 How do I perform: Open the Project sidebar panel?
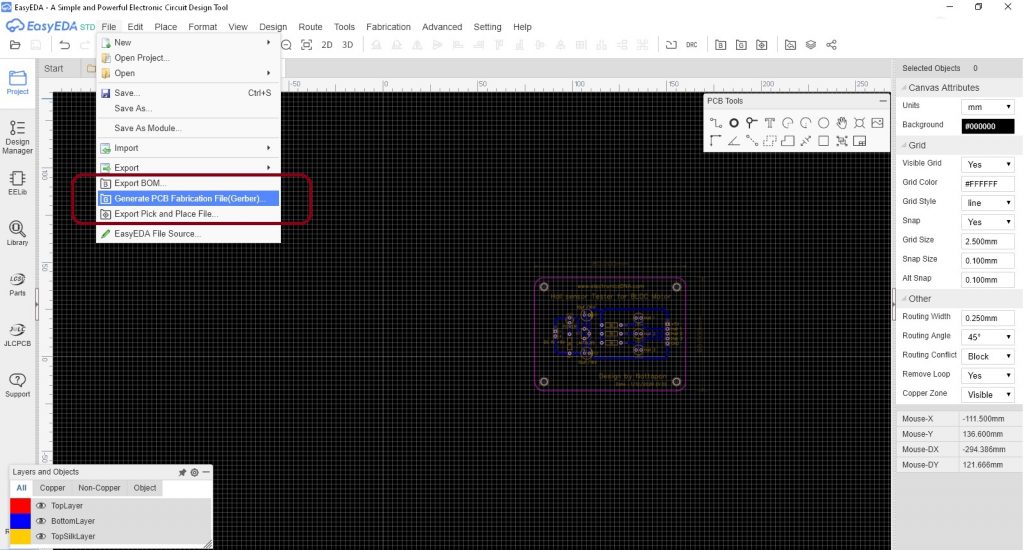pos(18,82)
